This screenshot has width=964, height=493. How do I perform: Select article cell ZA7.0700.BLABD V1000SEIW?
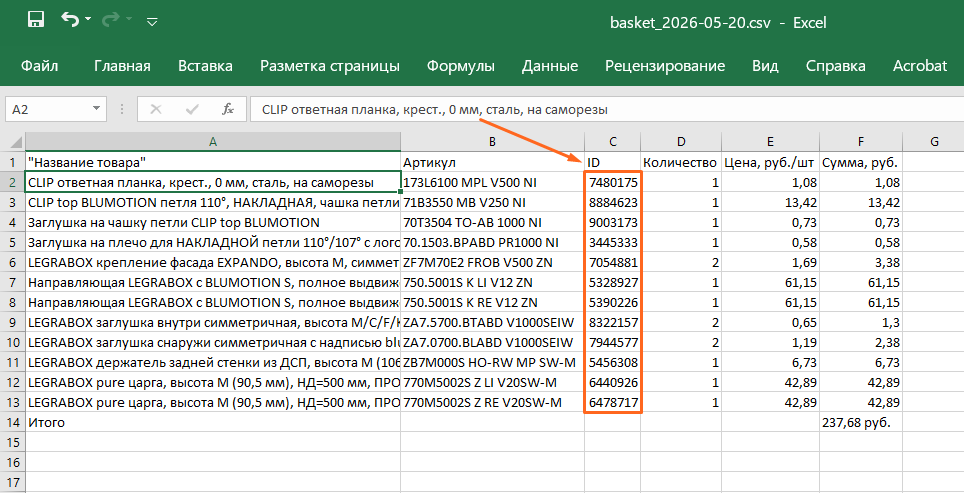coord(492,342)
